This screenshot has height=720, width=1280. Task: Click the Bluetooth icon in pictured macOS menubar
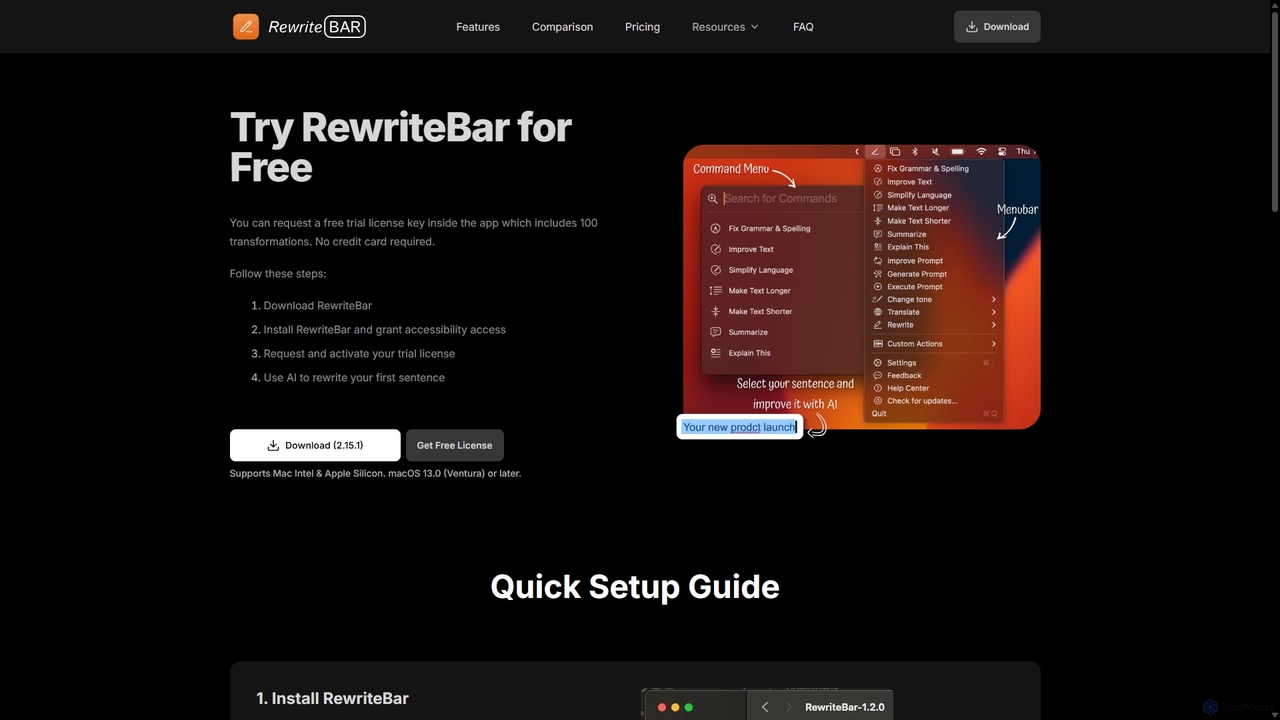point(915,152)
